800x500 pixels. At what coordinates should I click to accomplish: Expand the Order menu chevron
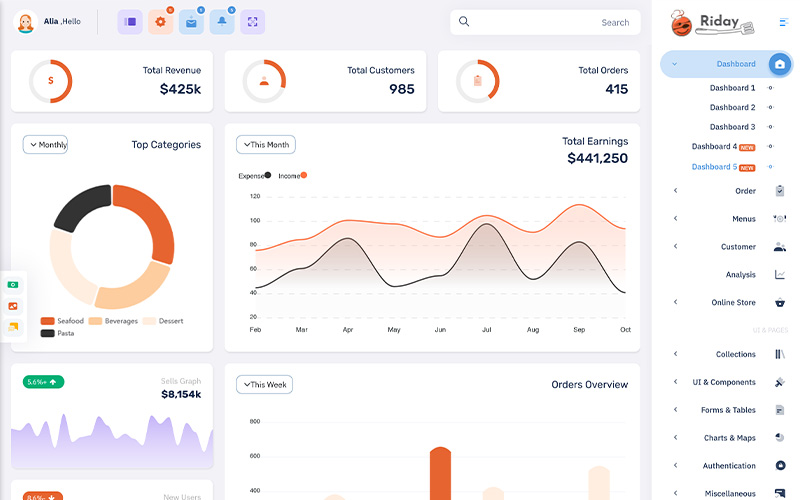tap(676, 190)
